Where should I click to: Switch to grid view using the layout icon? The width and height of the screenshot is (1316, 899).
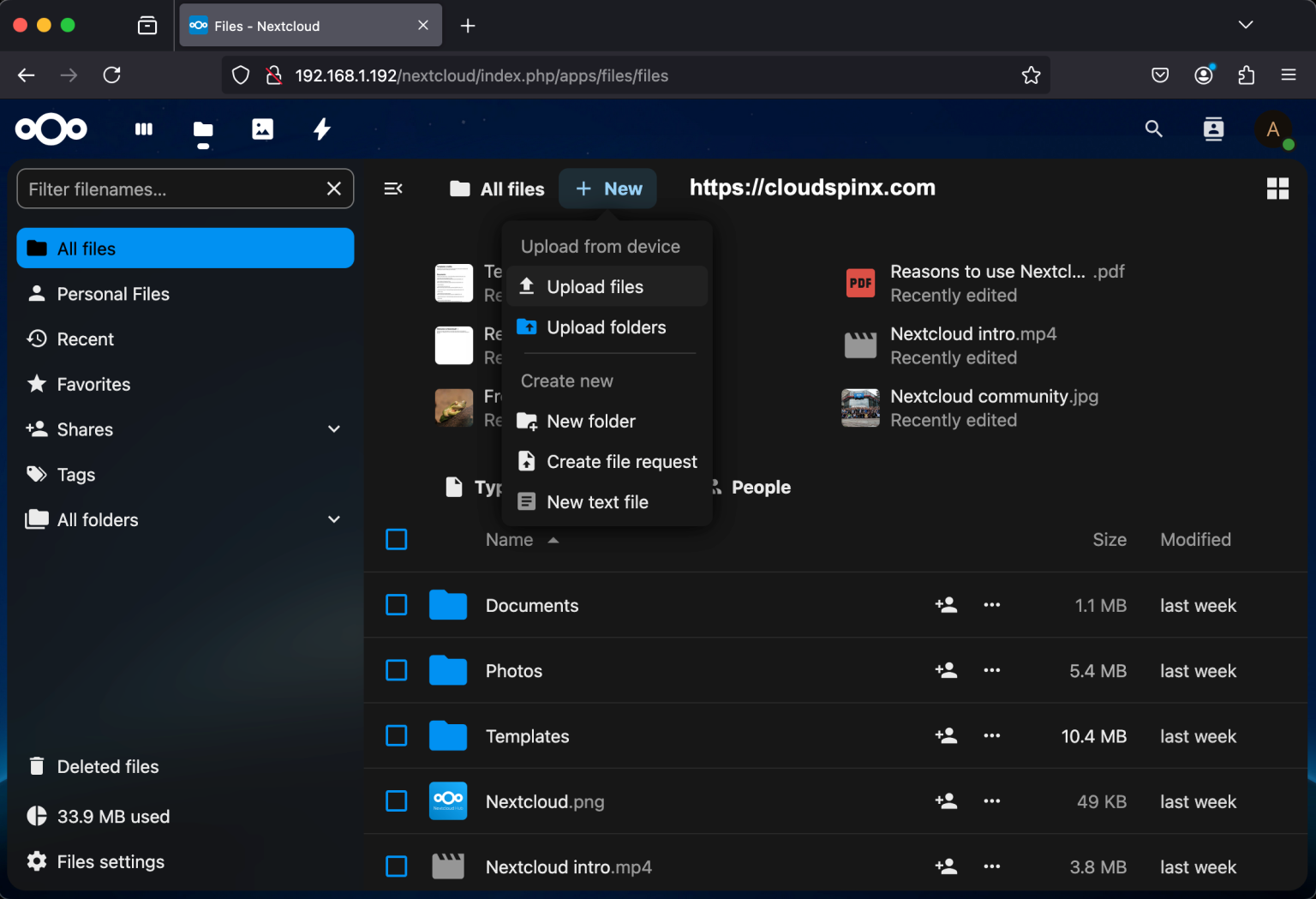point(1277,188)
